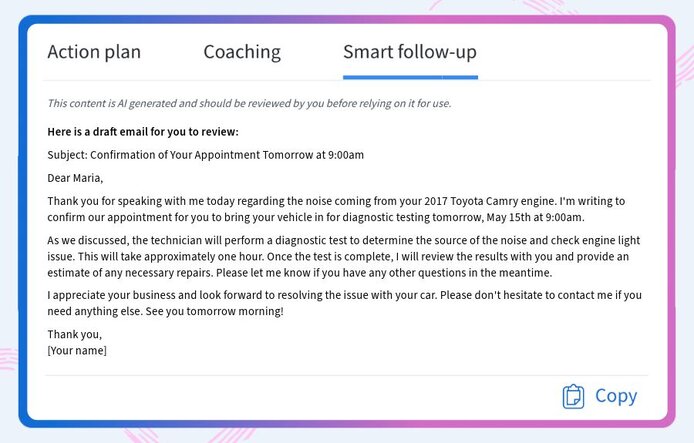
Task: Click the "Thank you," sign-off line
Action: coord(74,335)
